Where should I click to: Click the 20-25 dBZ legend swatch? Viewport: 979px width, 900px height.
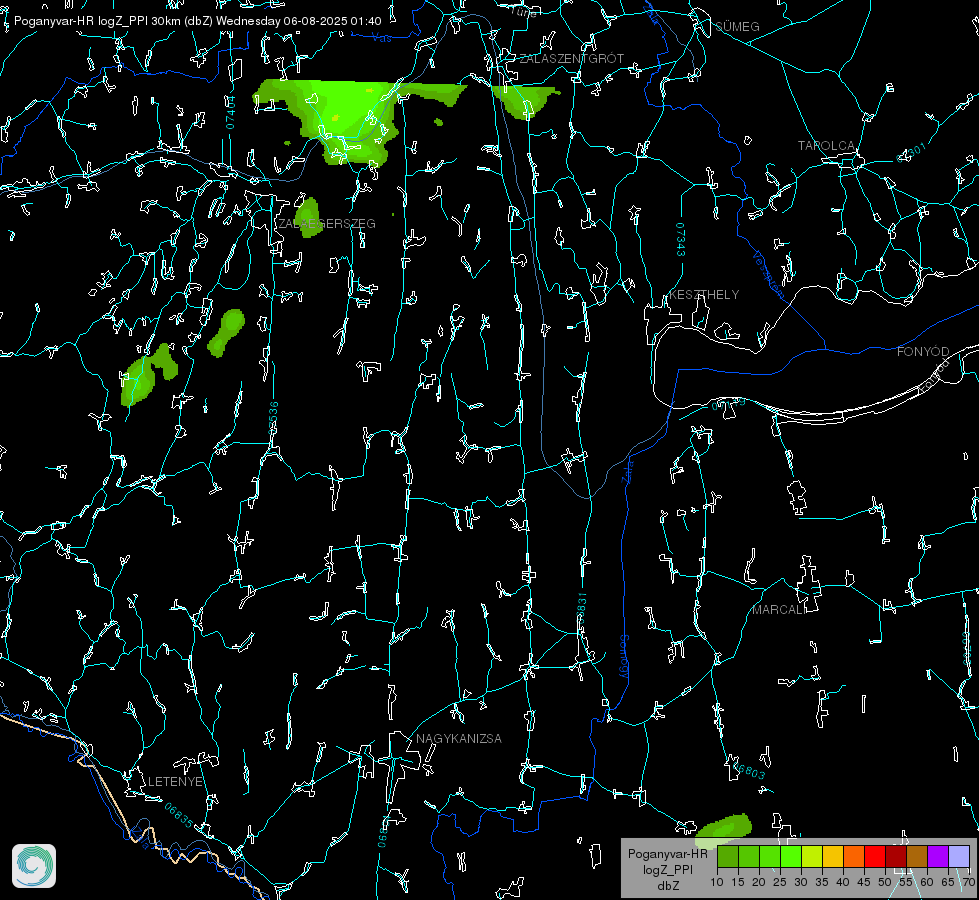tap(770, 856)
